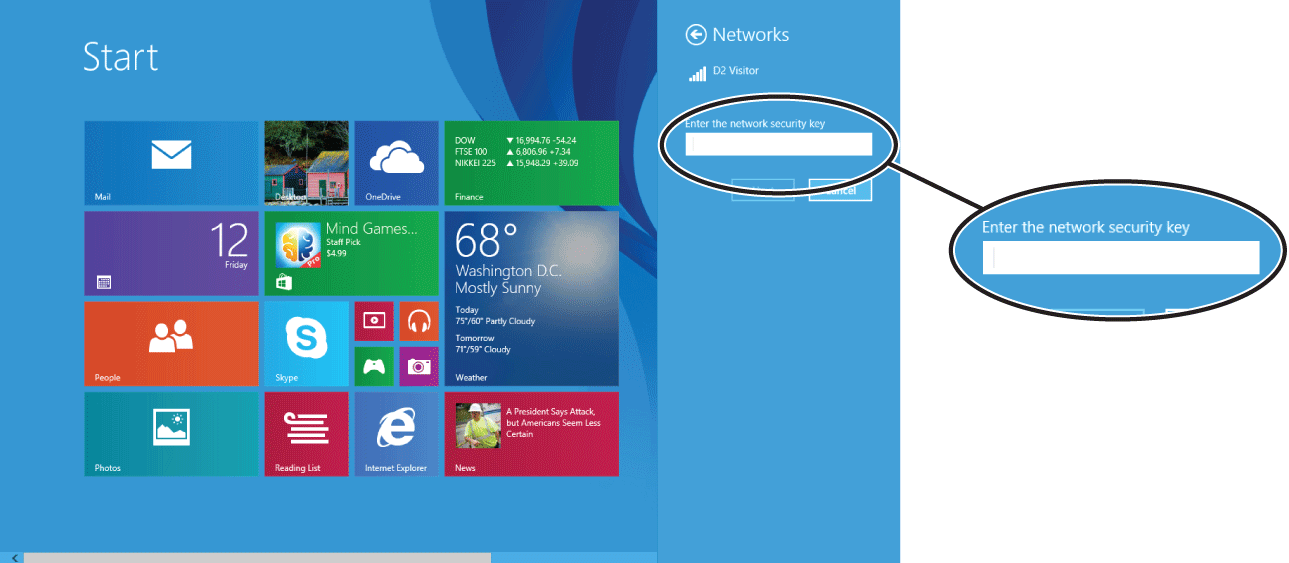Open the Calendar tile showing 12 Friday

171,253
